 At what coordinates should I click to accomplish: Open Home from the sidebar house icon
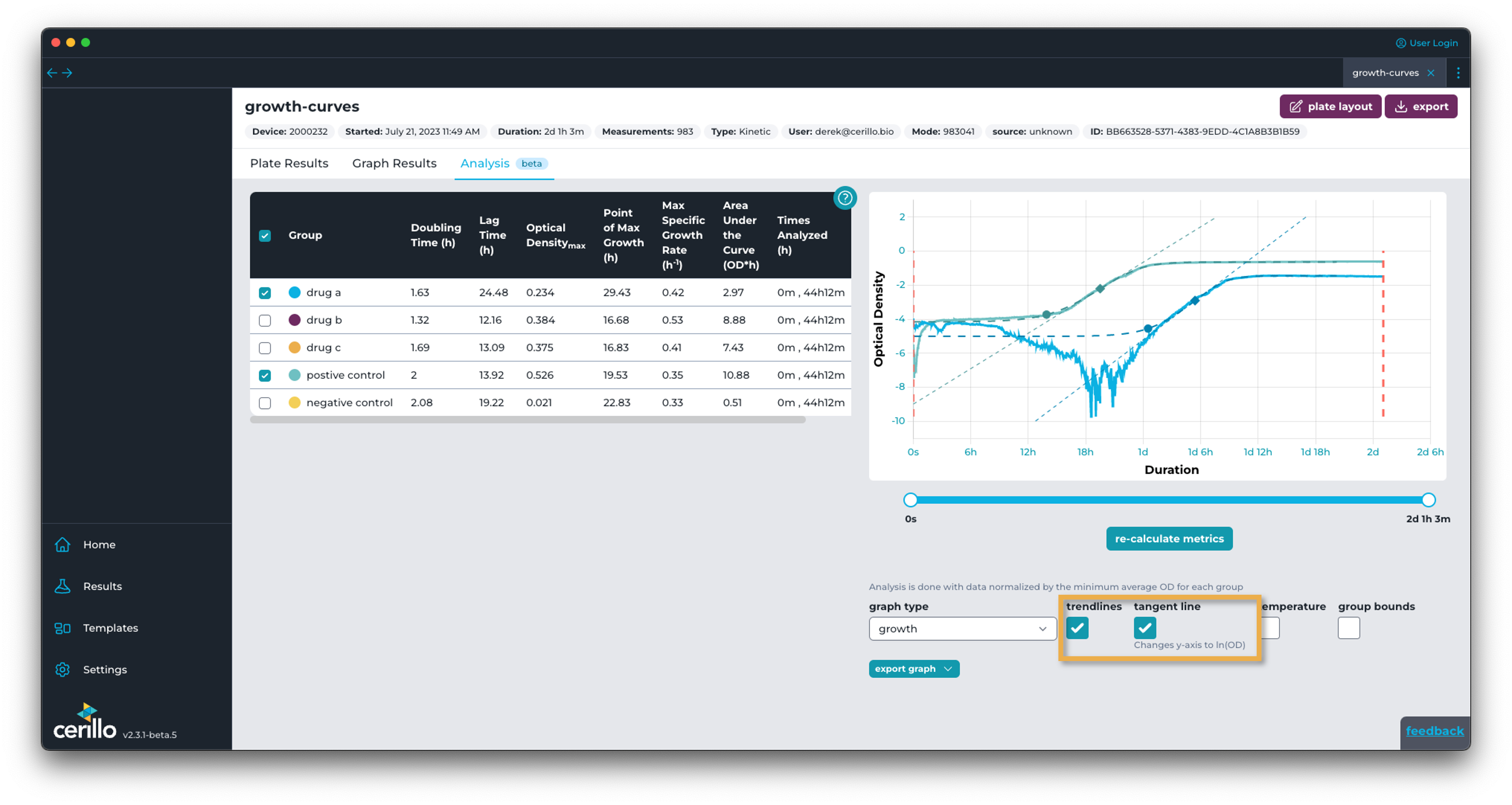(x=63, y=545)
